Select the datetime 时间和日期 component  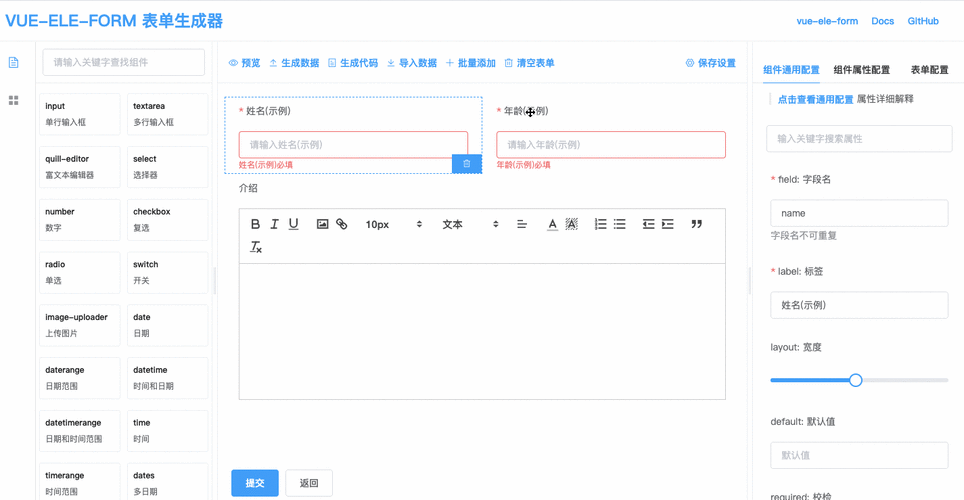tap(167, 378)
